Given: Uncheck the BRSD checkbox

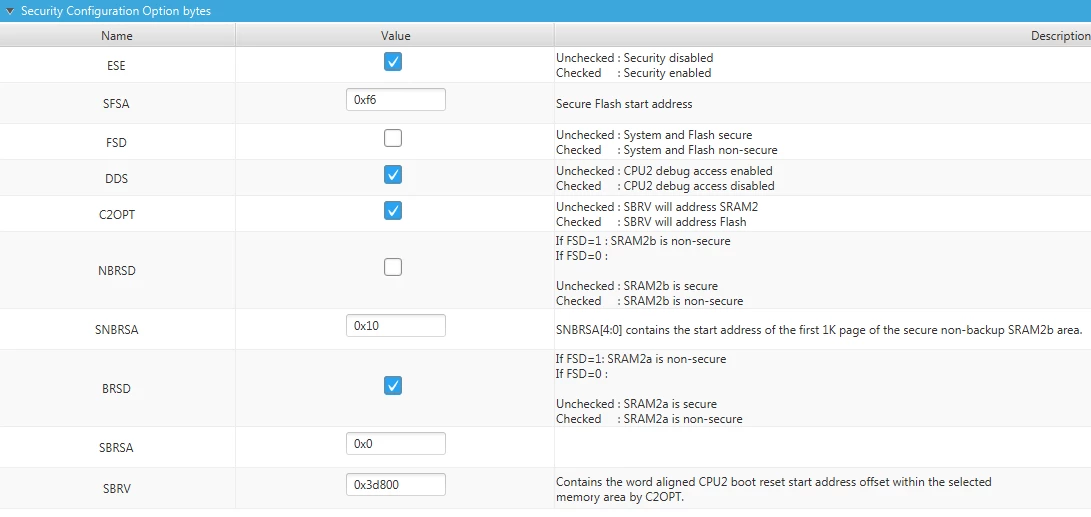Looking at the screenshot, I should pos(393,385).
